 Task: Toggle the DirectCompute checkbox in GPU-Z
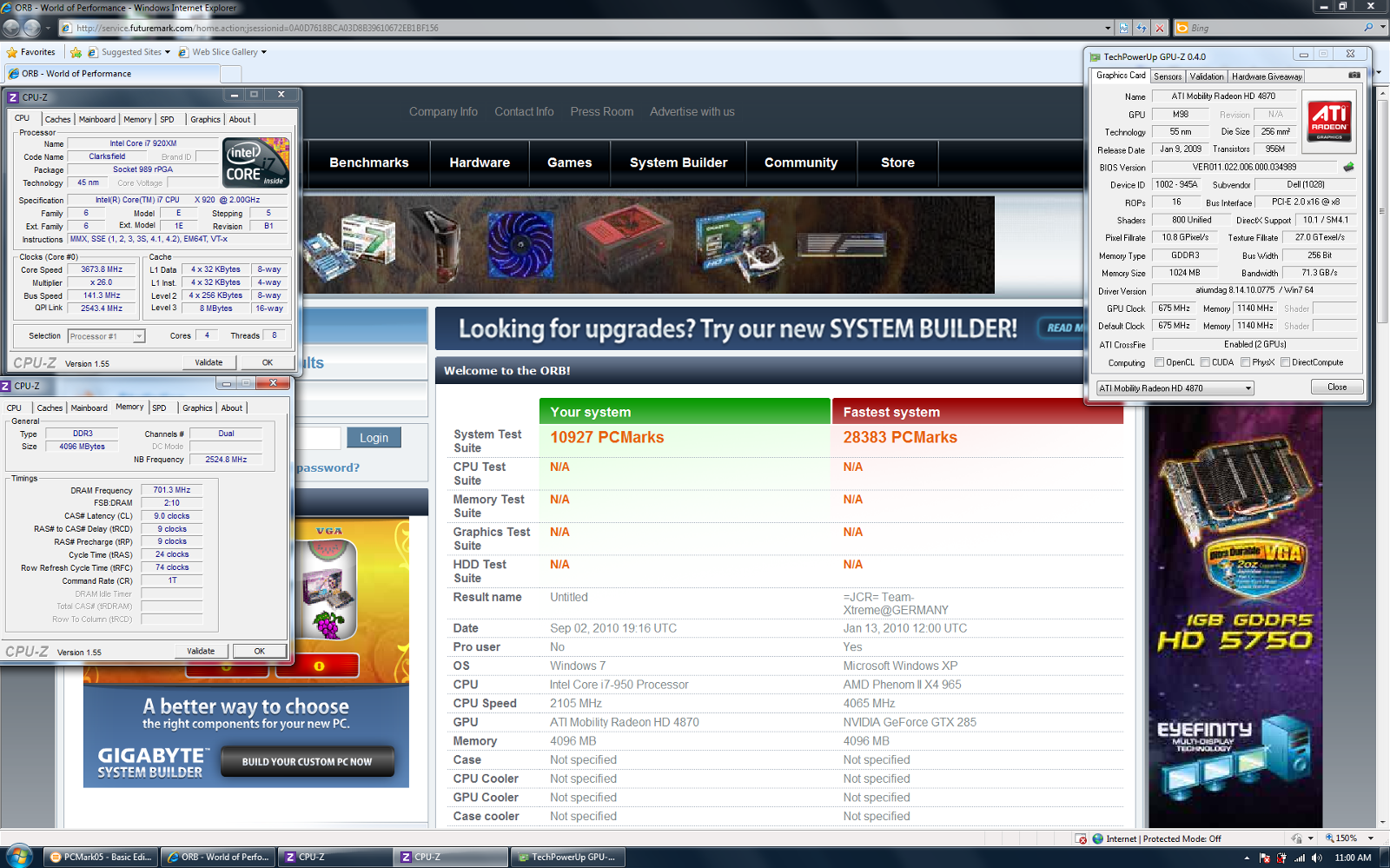click(x=1285, y=362)
